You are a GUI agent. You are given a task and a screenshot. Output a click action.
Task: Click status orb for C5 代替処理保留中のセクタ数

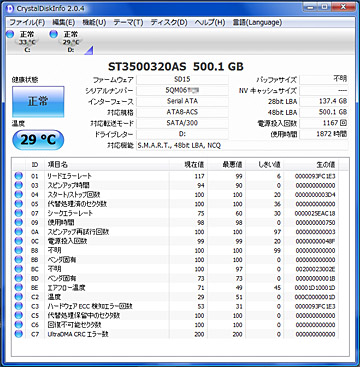click(x=19, y=315)
